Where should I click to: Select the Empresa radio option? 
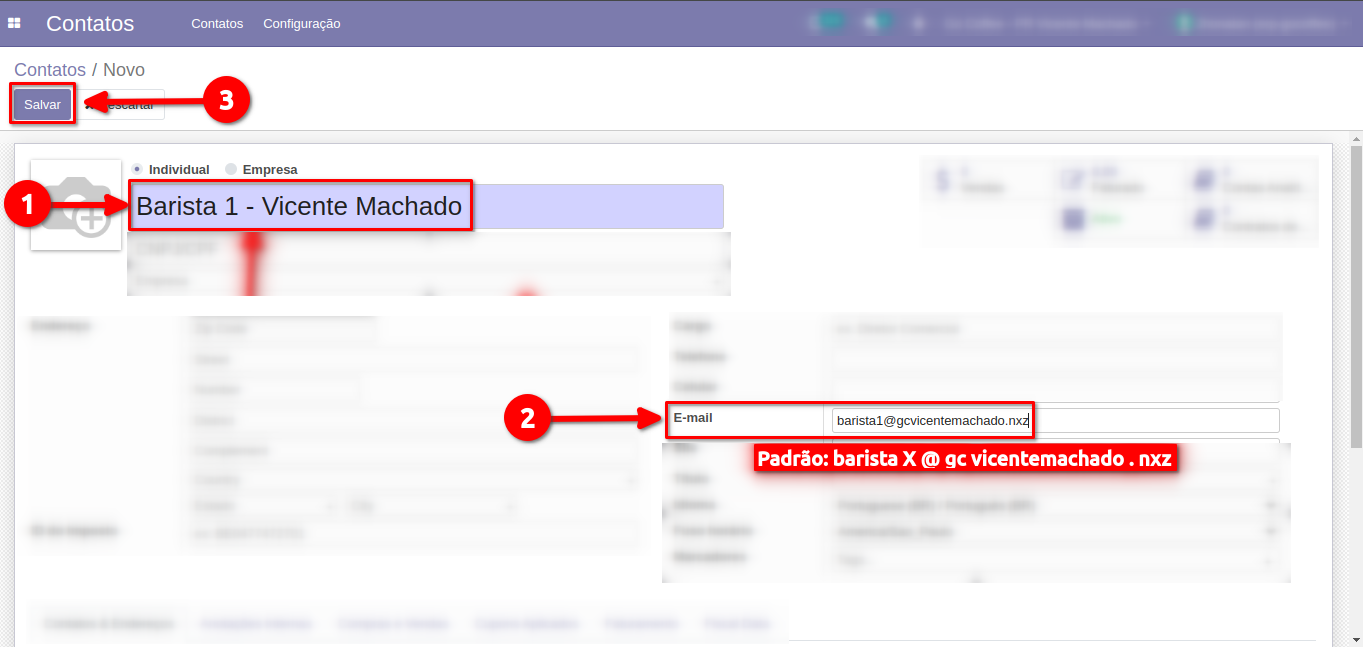pyautogui.click(x=231, y=170)
